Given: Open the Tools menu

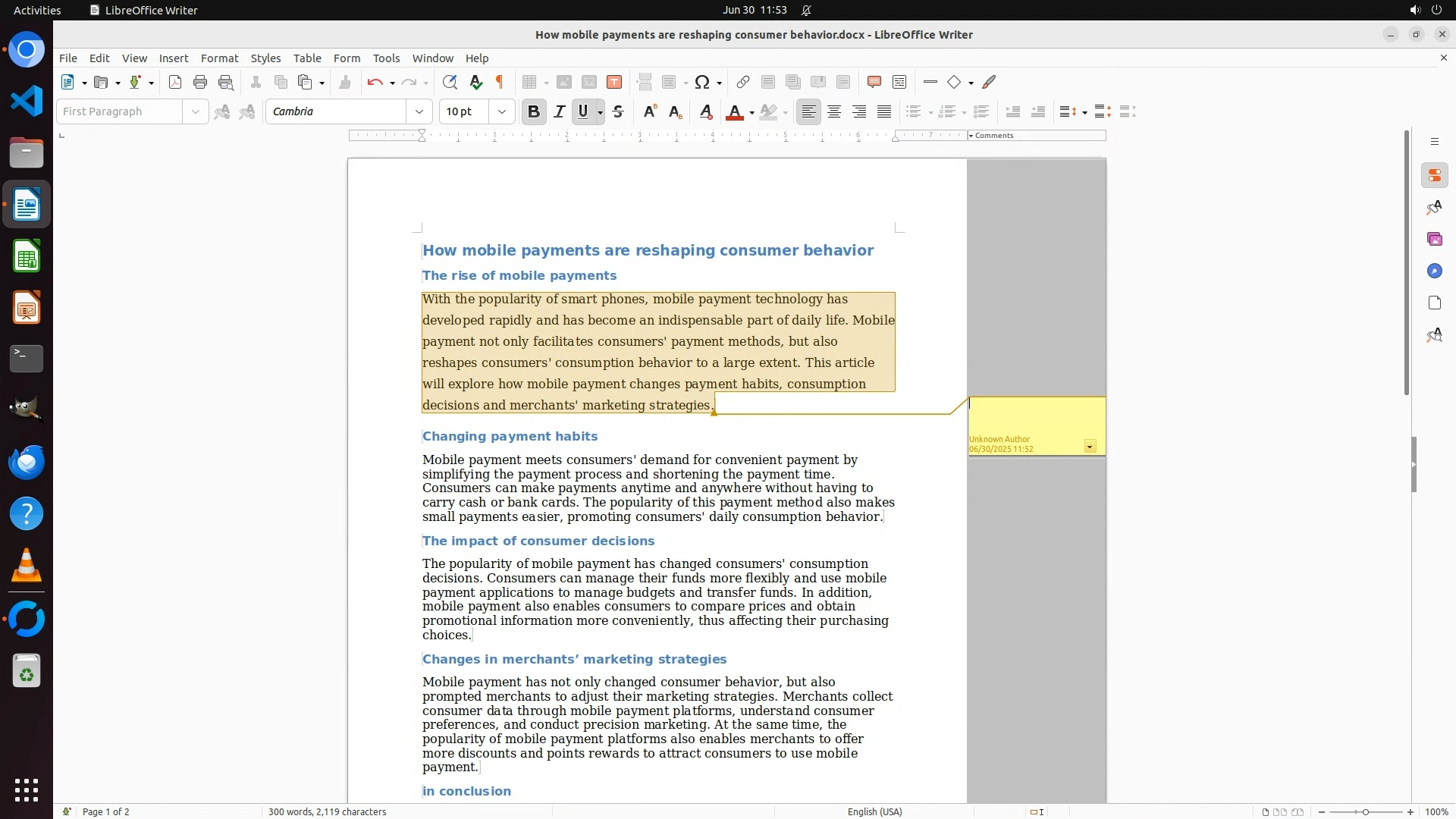Looking at the screenshot, I should (386, 58).
